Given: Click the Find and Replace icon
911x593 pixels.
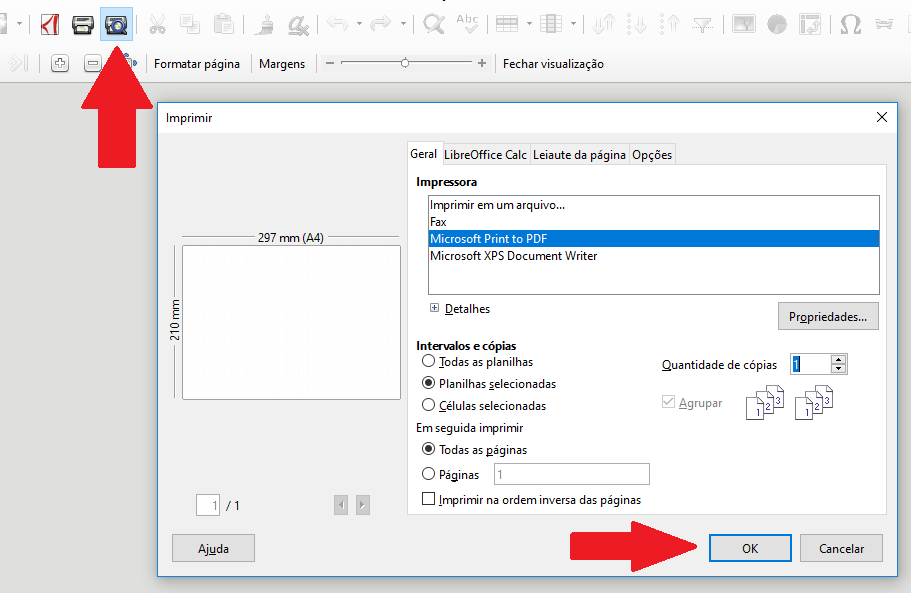Looking at the screenshot, I should click(x=433, y=24).
